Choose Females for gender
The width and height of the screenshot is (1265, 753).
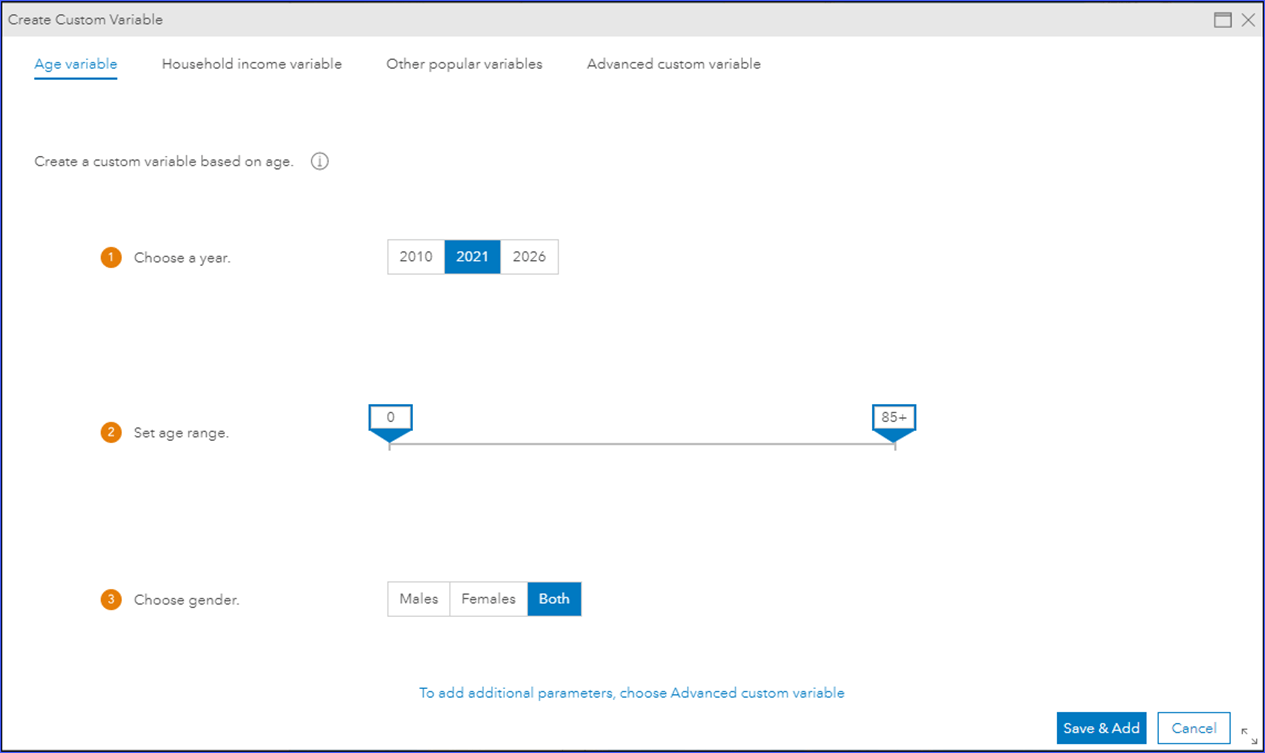coord(488,598)
